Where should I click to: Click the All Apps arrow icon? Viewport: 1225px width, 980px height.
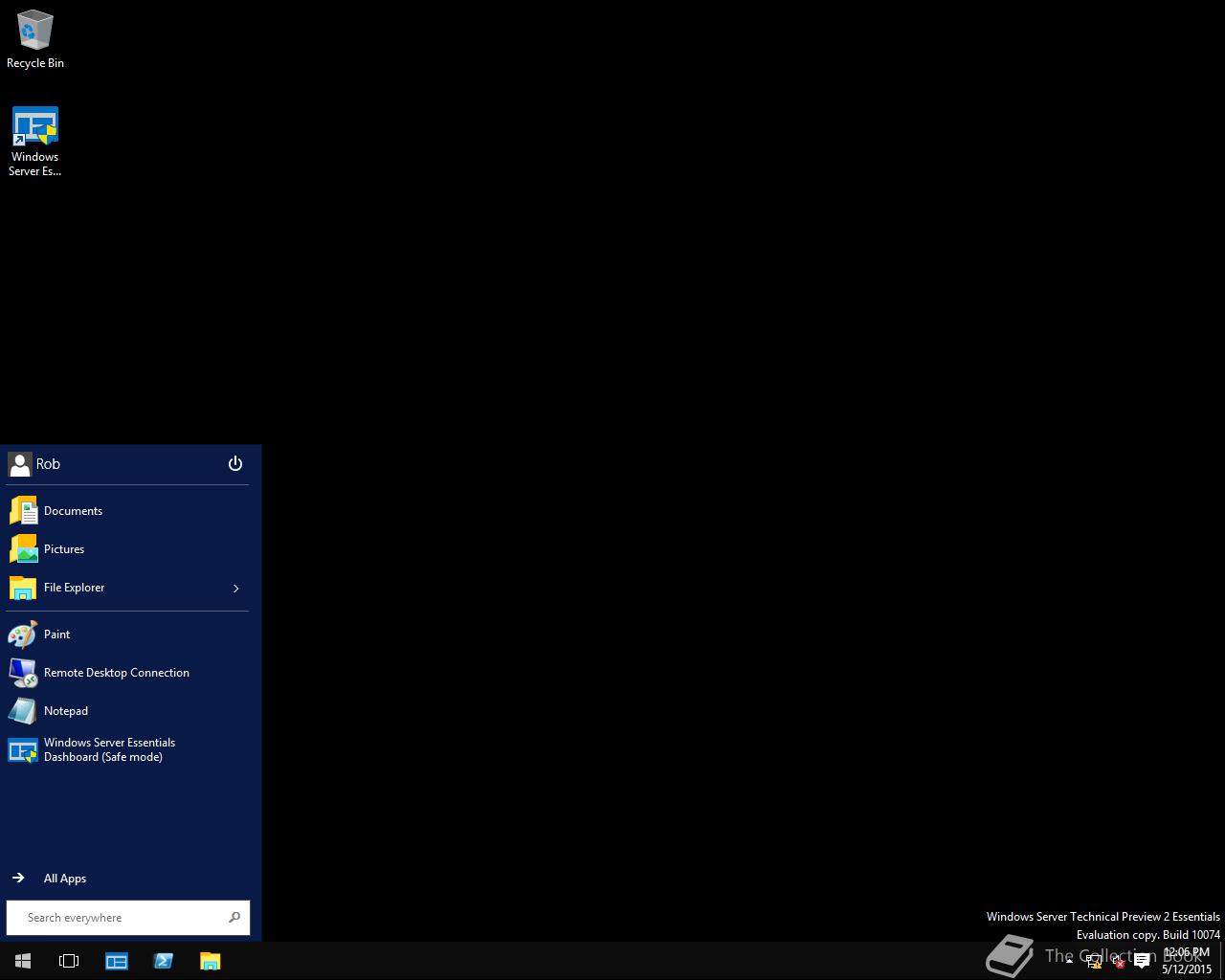[x=18, y=878]
